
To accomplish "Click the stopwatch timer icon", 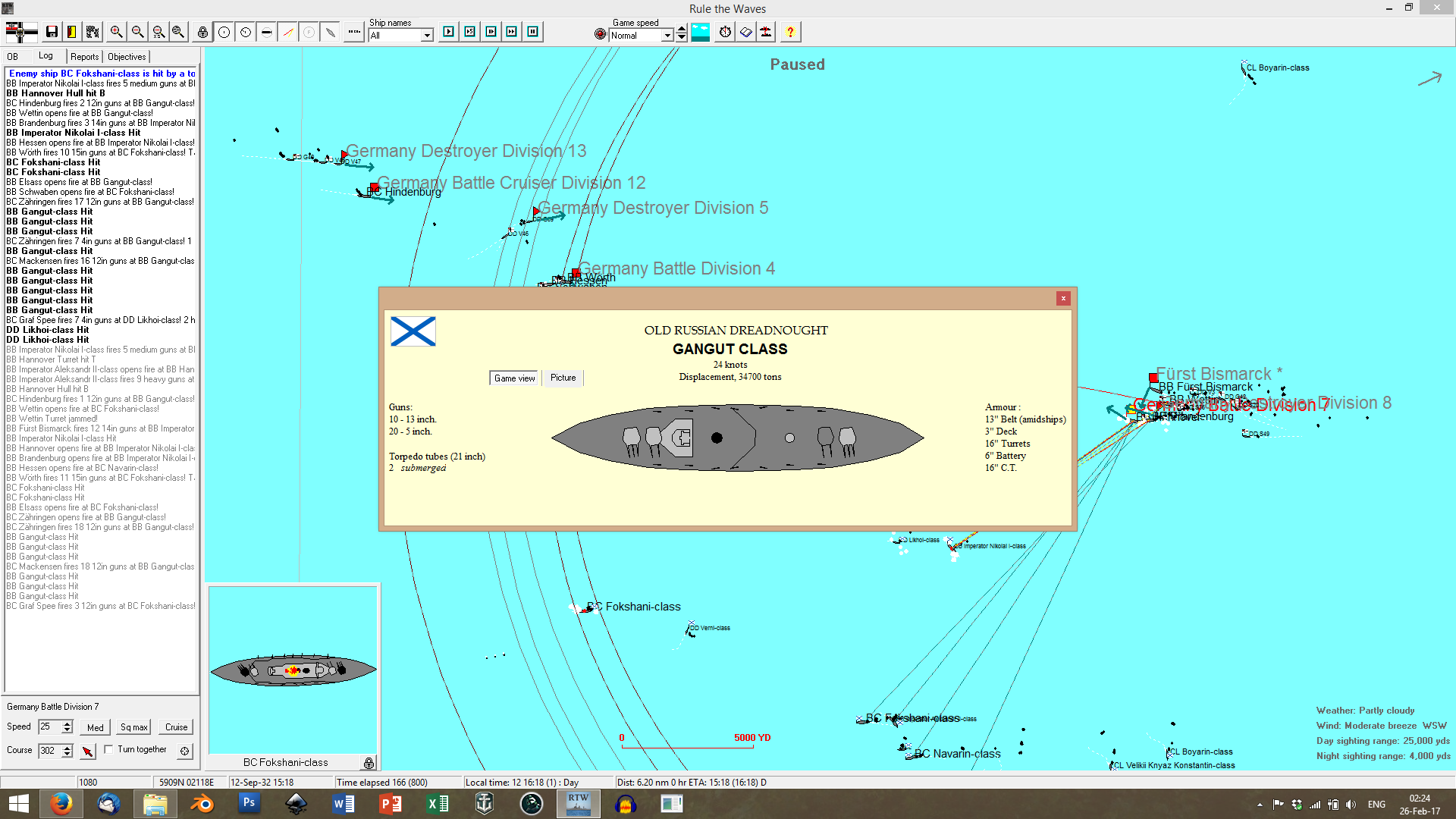I will pos(725,32).
